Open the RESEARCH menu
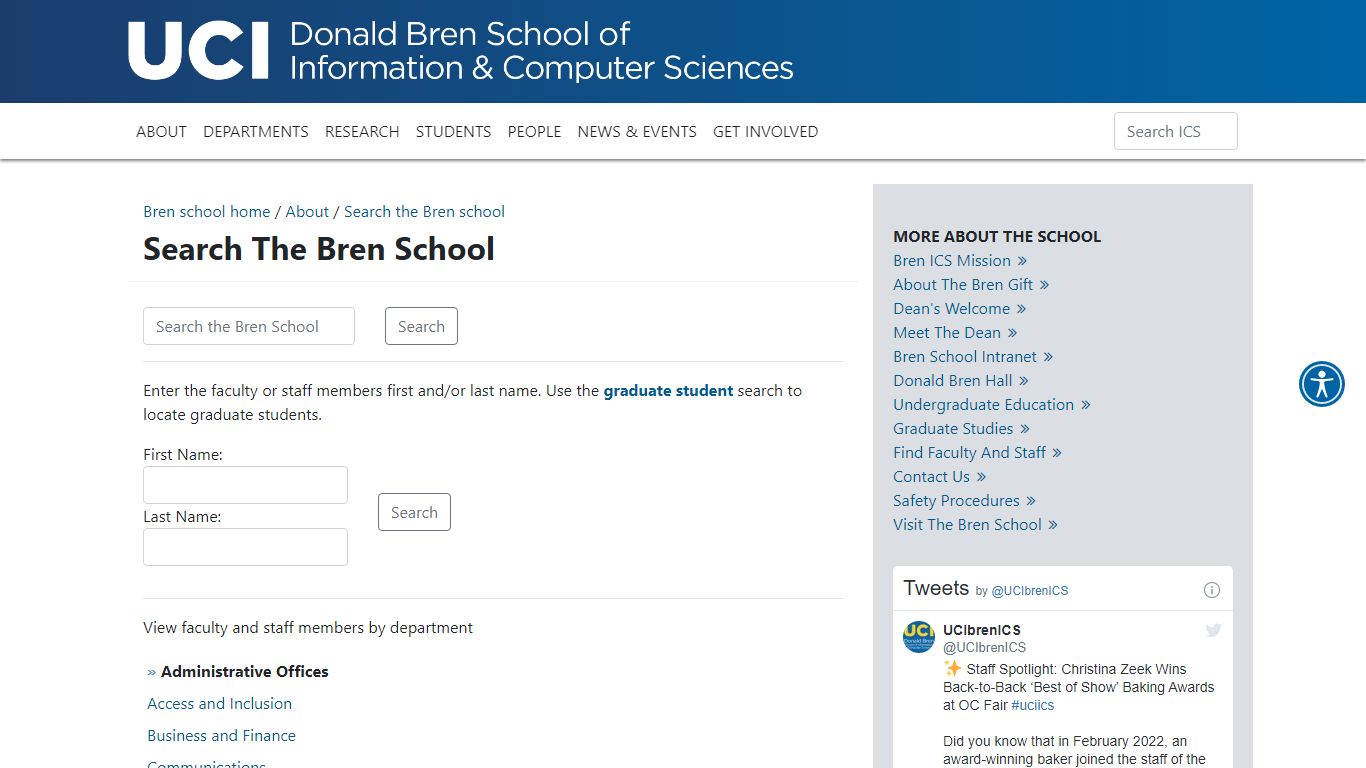This screenshot has width=1366, height=768. tap(362, 131)
